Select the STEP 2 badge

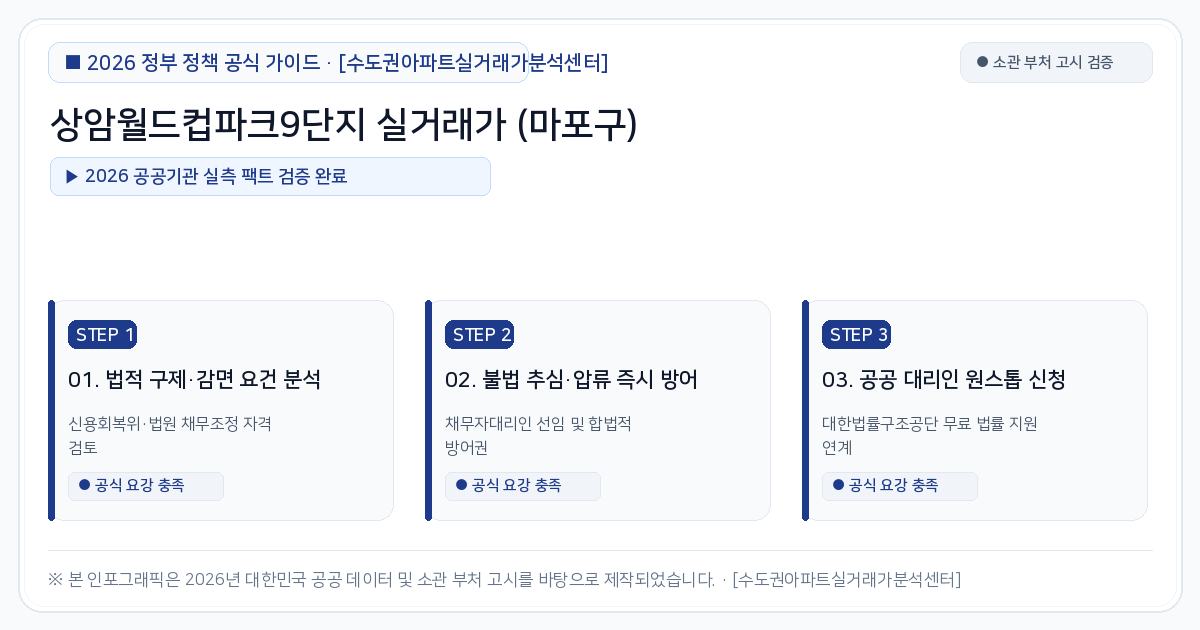click(479, 335)
